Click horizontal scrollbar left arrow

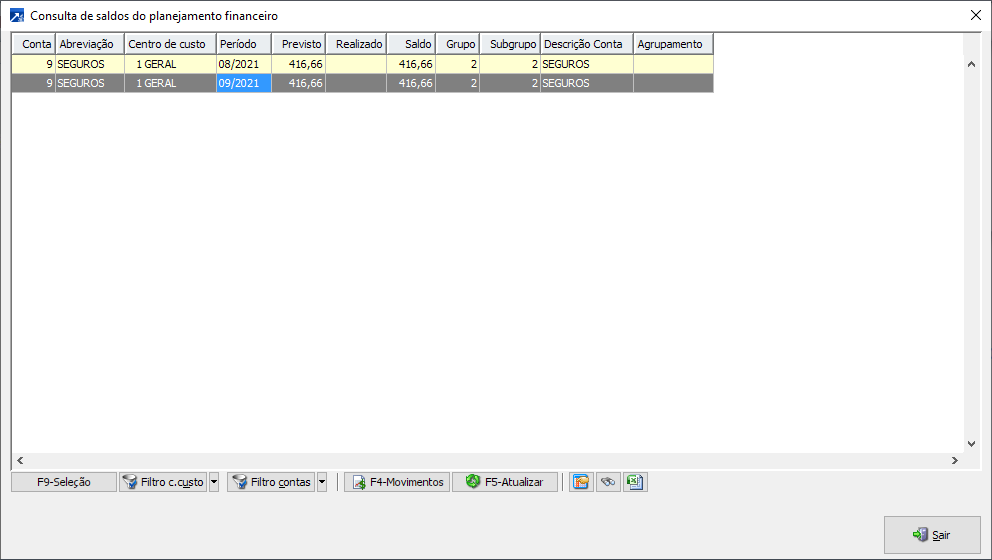[x=20, y=461]
